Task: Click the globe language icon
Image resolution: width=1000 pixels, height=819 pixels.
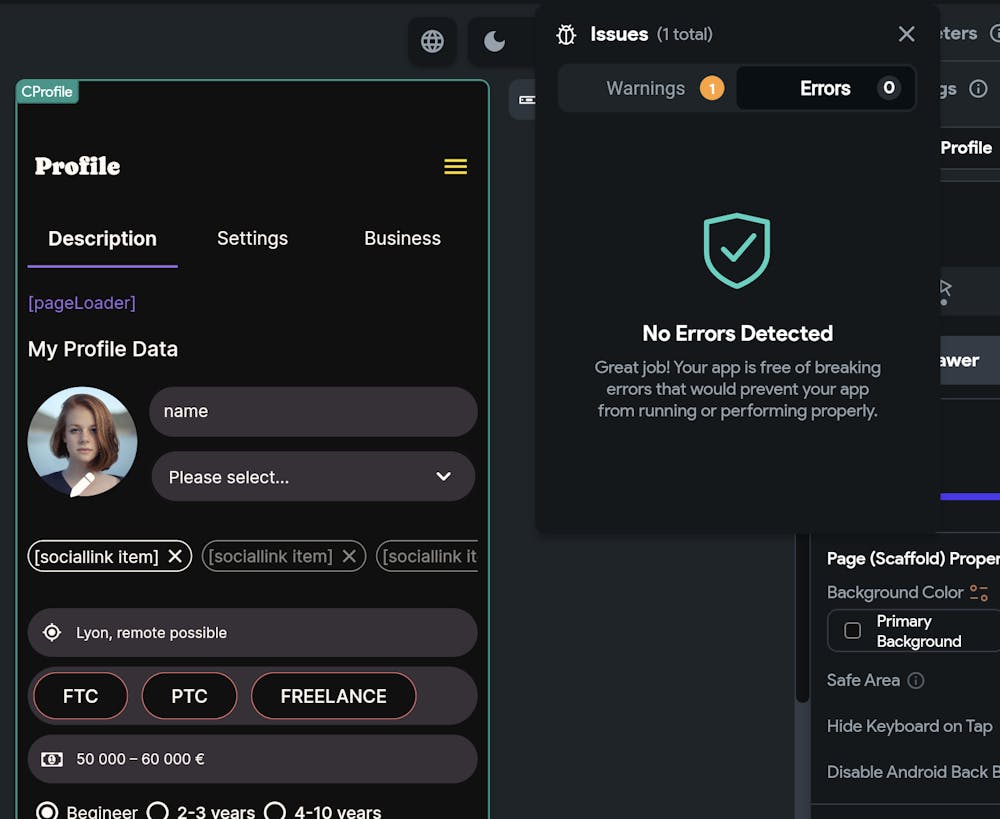Action: [x=432, y=41]
